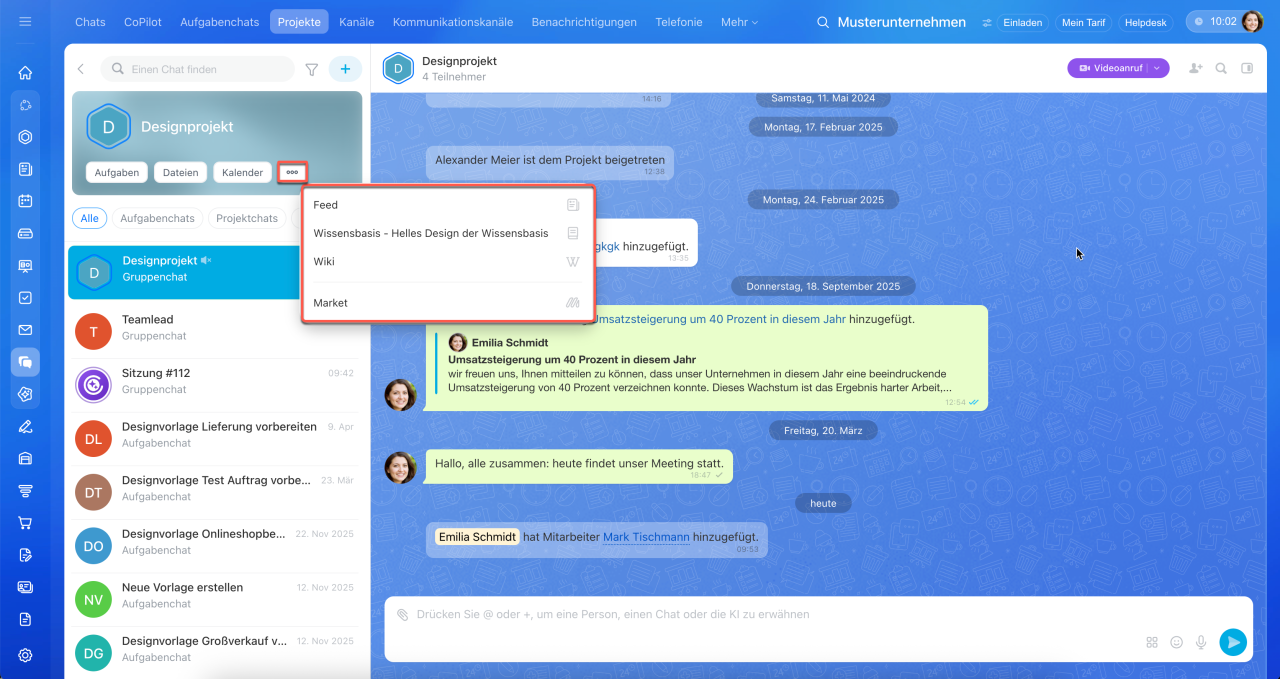Open the emoji smiley picker

pyautogui.click(x=1176, y=642)
